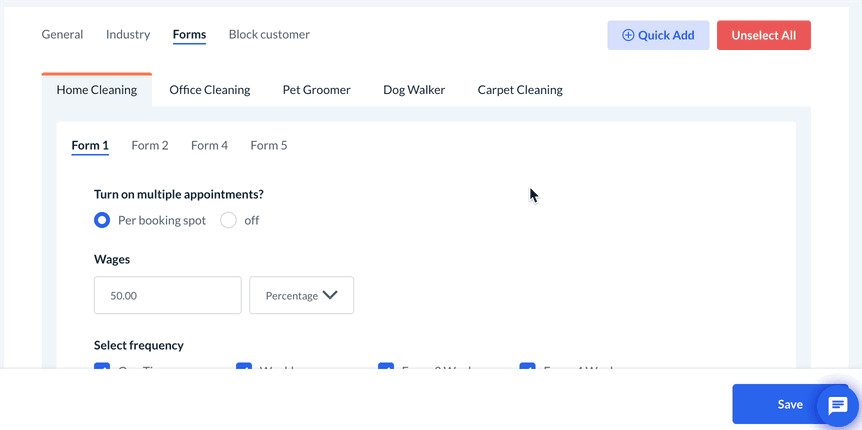Viewport: 862px width, 430px height.
Task: Go to the Block customer tab
Action: point(269,34)
